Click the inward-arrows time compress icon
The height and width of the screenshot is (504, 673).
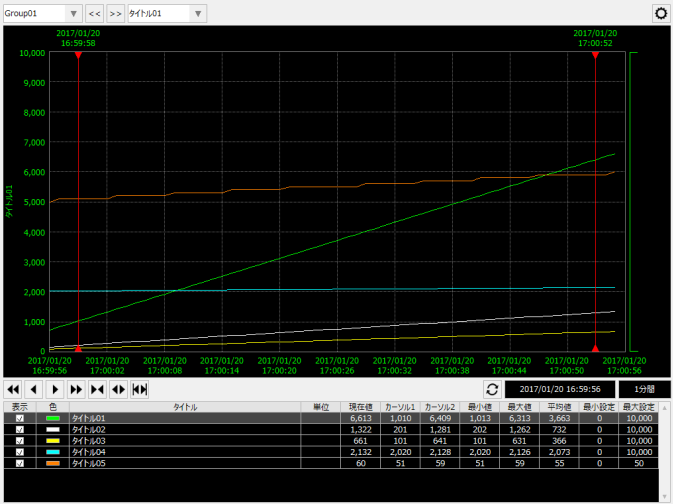97,389
